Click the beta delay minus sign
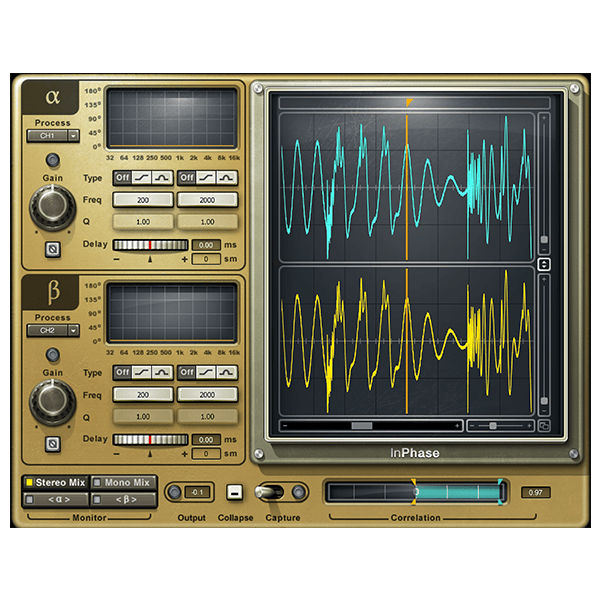 tap(117, 454)
